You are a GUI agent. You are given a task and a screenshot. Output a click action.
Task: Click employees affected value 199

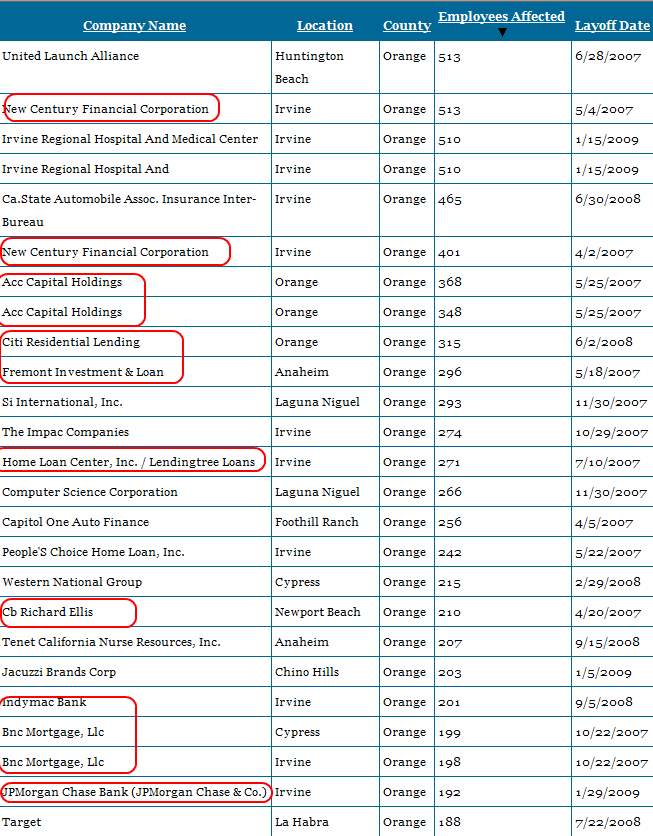(x=449, y=733)
